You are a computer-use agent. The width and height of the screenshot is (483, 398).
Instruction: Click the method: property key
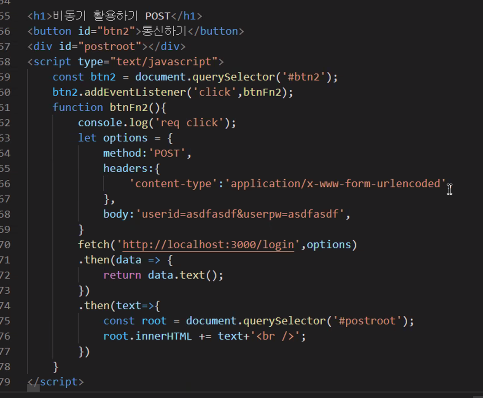tap(125, 153)
